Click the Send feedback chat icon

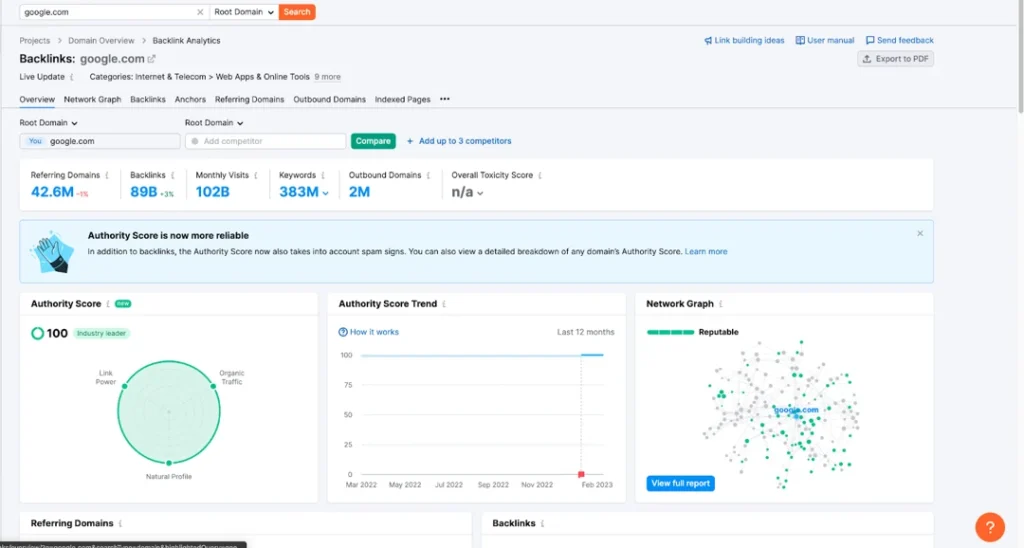click(870, 40)
